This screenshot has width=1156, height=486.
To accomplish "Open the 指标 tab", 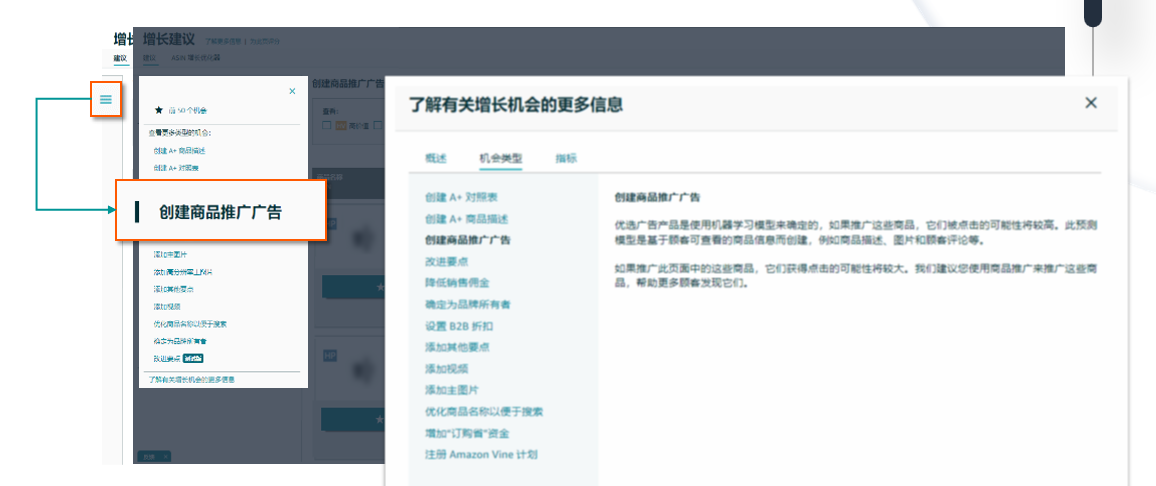I will (x=566, y=158).
